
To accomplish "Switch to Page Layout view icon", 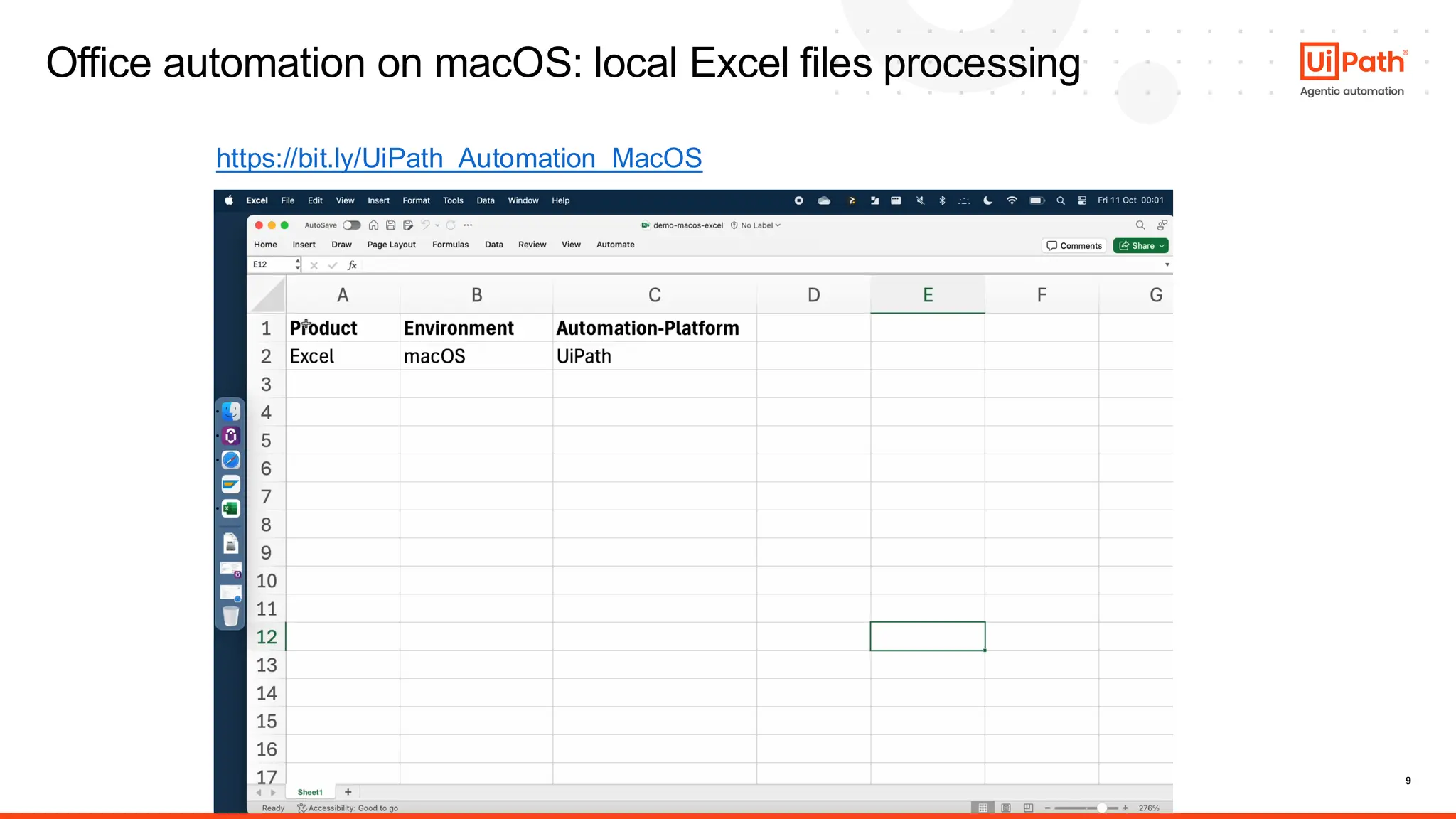I will pyautogui.click(x=1006, y=808).
